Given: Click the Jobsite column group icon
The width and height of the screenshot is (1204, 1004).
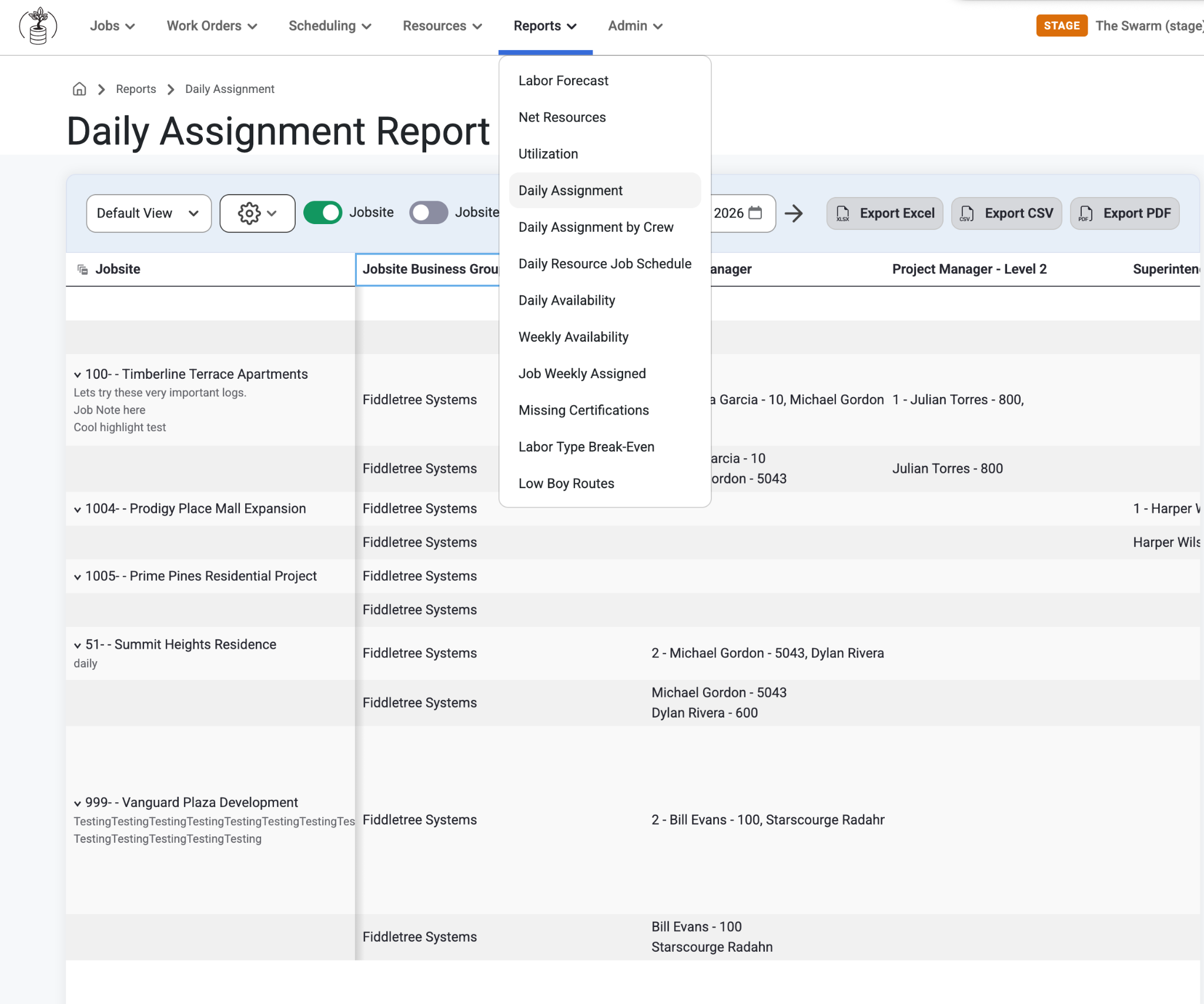Looking at the screenshot, I should coord(83,269).
